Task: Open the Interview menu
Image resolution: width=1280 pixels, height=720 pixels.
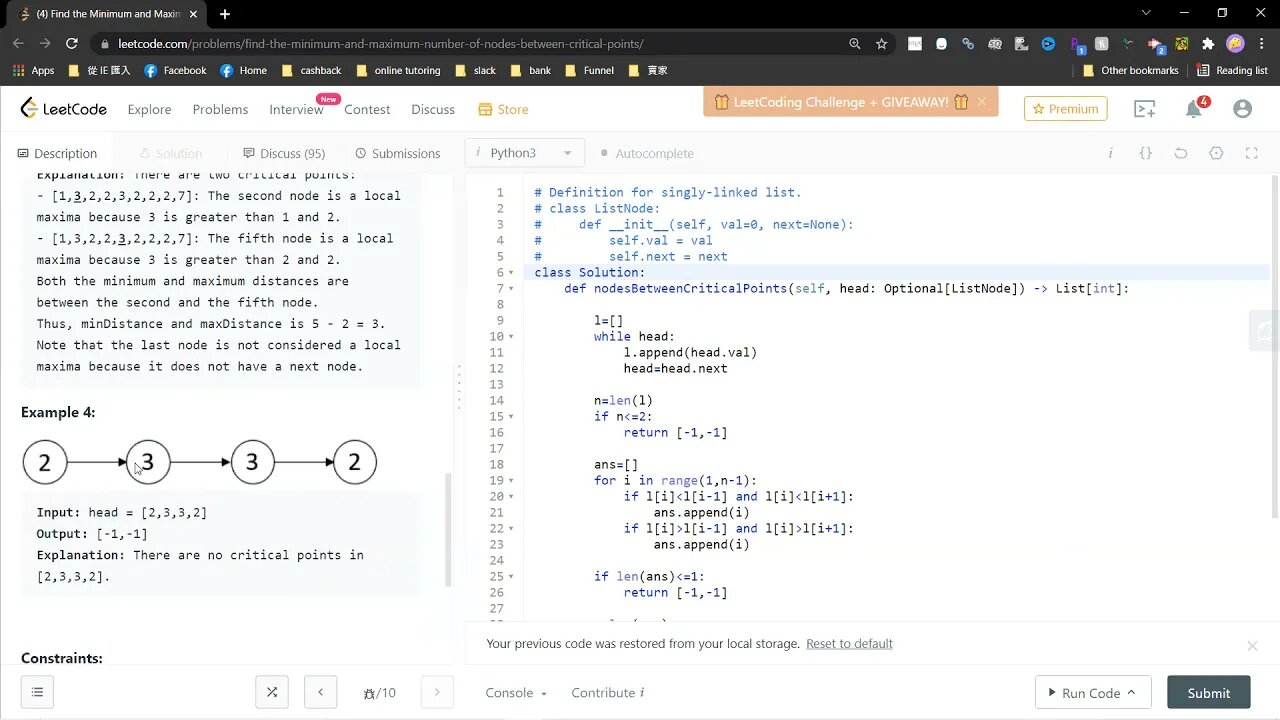Action: point(296,109)
